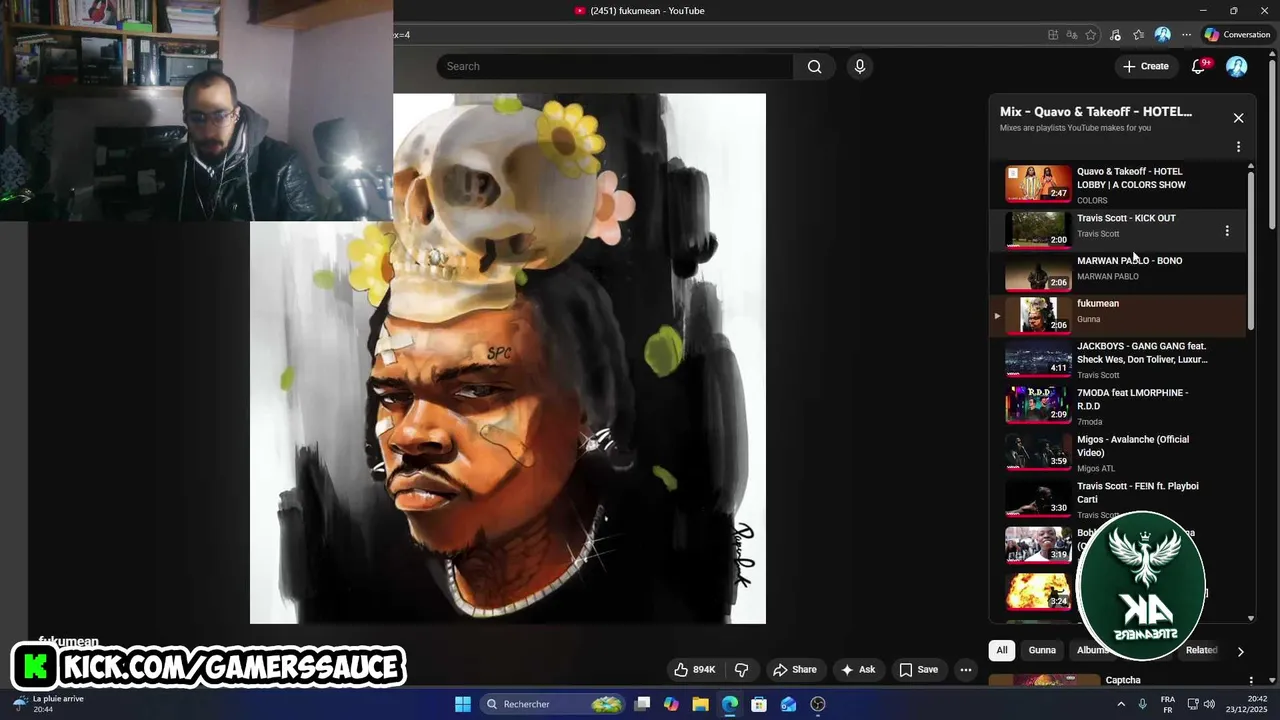
Task: Click the tray microphone icon
Action: coord(1142,704)
